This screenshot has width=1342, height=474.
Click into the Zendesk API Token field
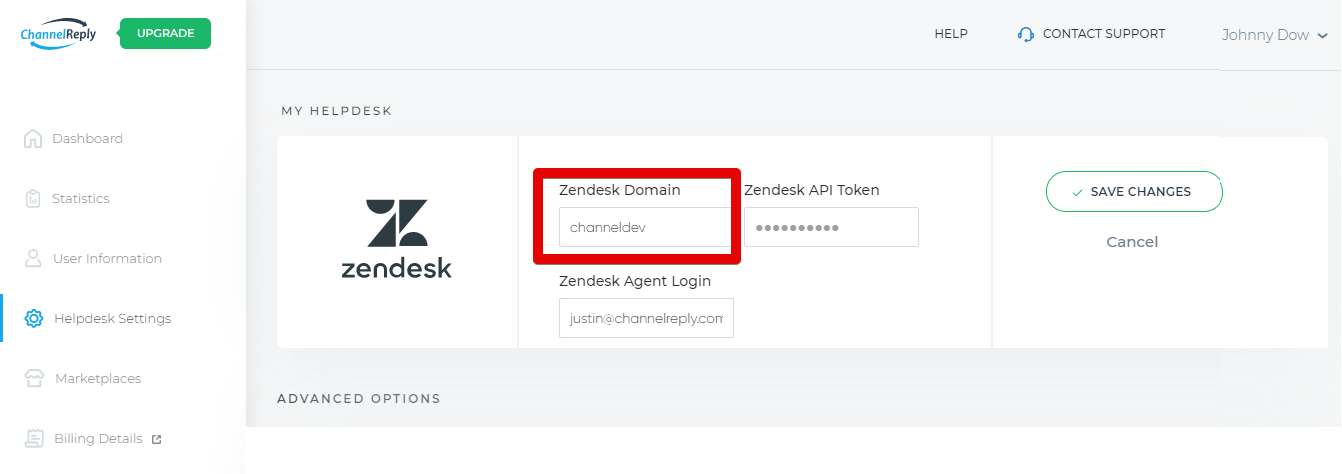831,227
